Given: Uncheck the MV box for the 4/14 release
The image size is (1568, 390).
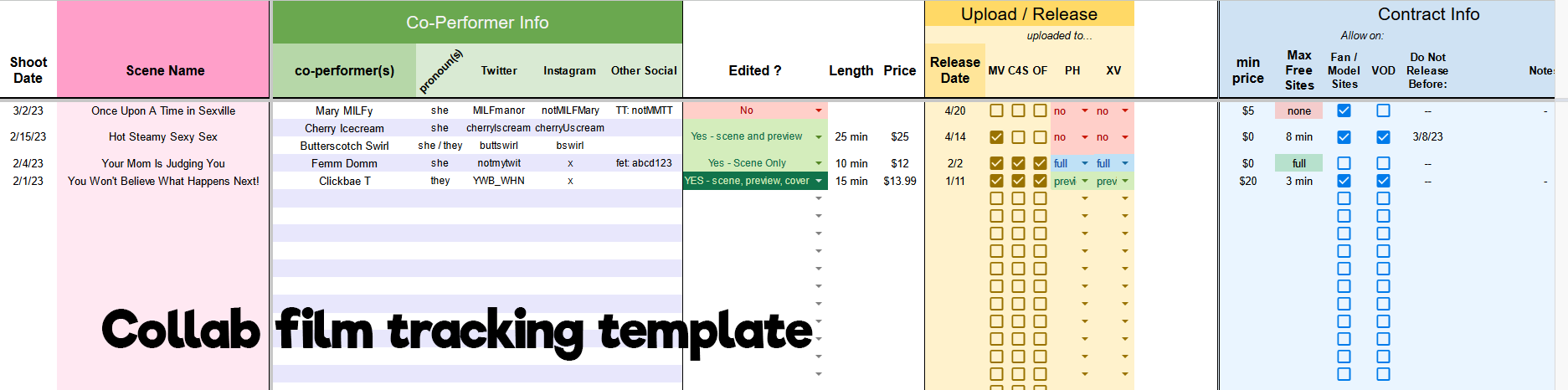Looking at the screenshot, I should (996, 137).
